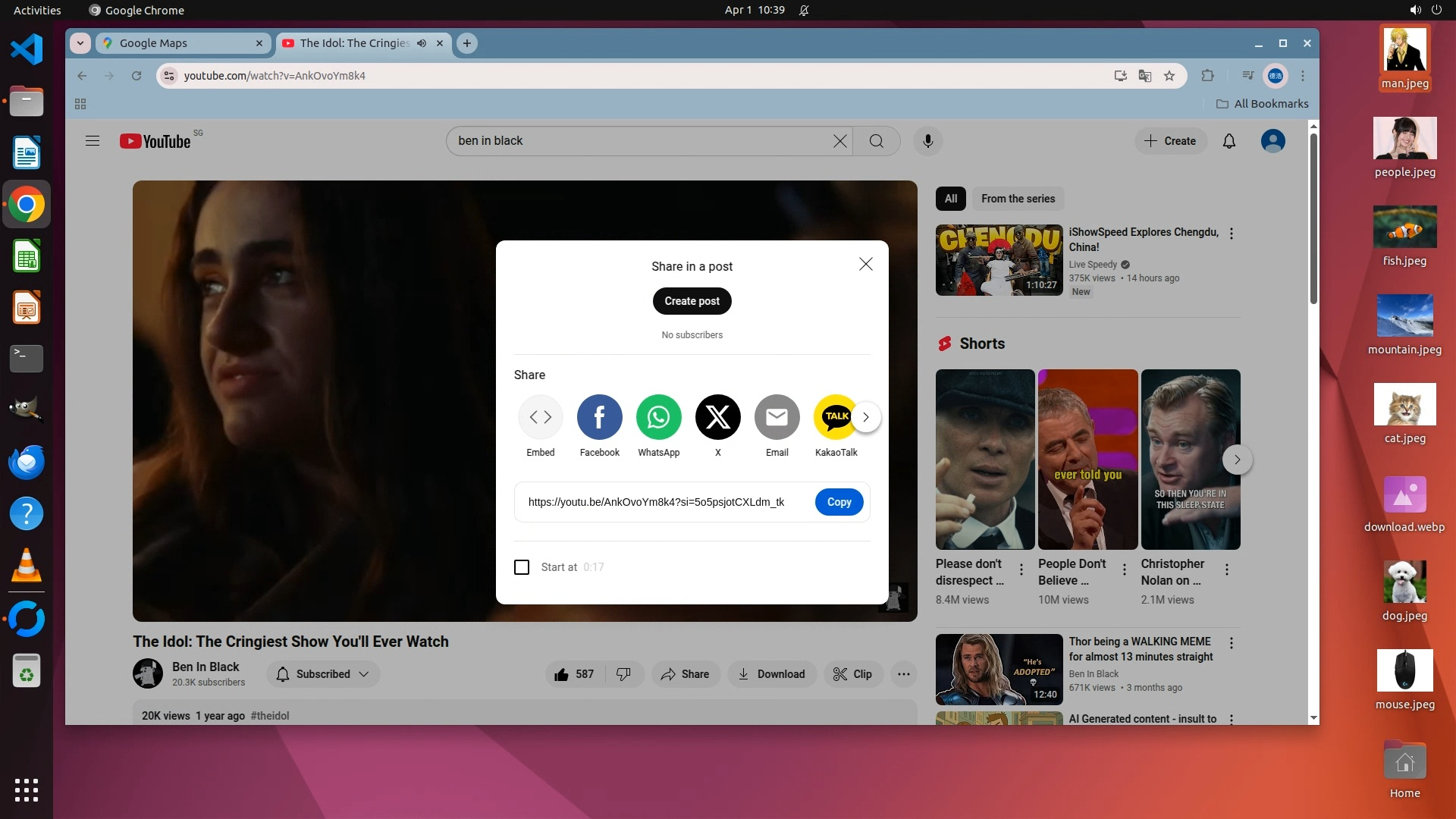This screenshot has width=1456, height=819.
Task: Click the voice search microphone icon
Action: [927, 141]
